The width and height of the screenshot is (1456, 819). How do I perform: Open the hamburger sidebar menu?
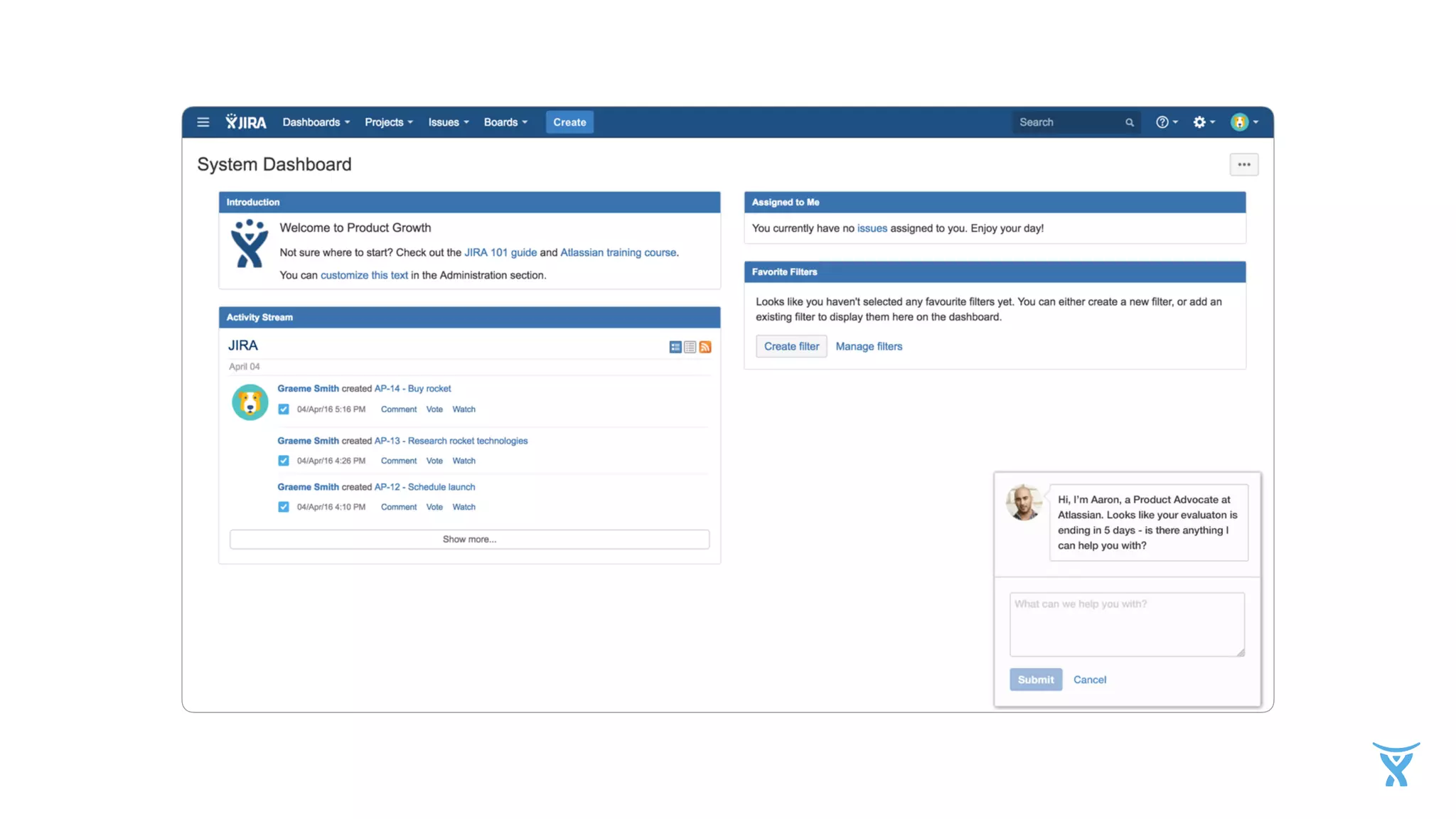(203, 122)
